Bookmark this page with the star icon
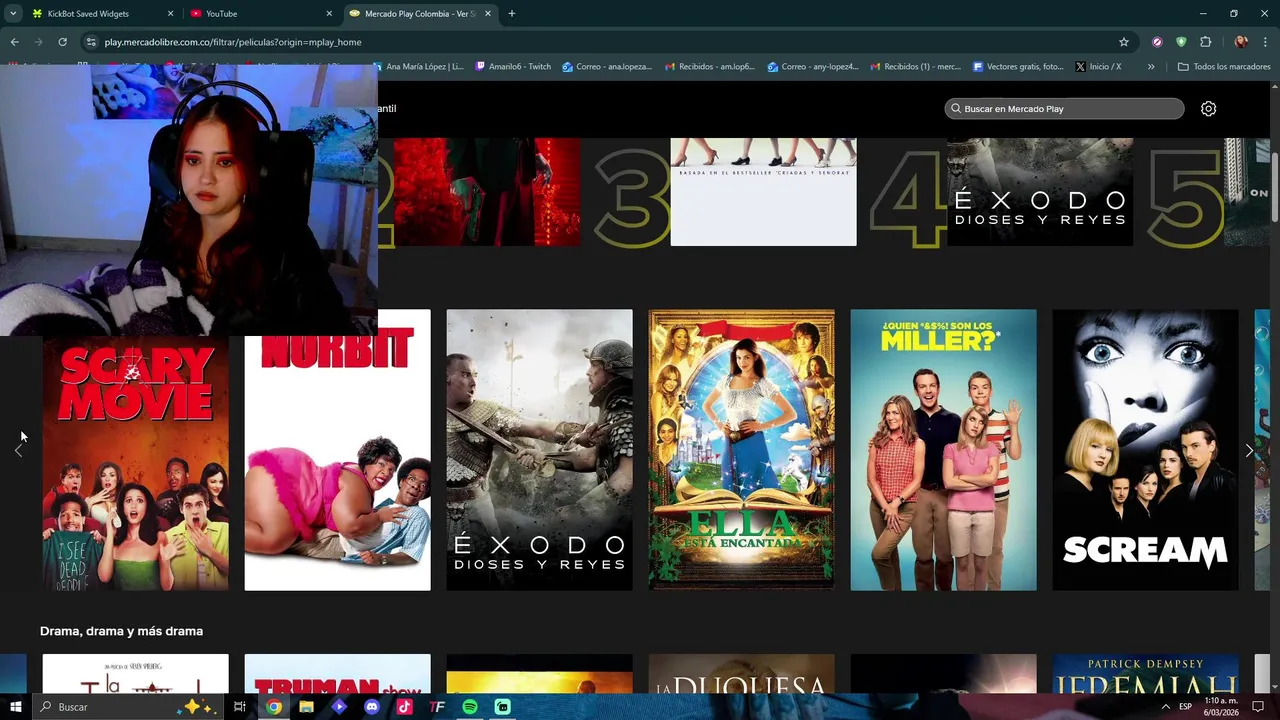The height and width of the screenshot is (720, 1280). click(1124, 42)
